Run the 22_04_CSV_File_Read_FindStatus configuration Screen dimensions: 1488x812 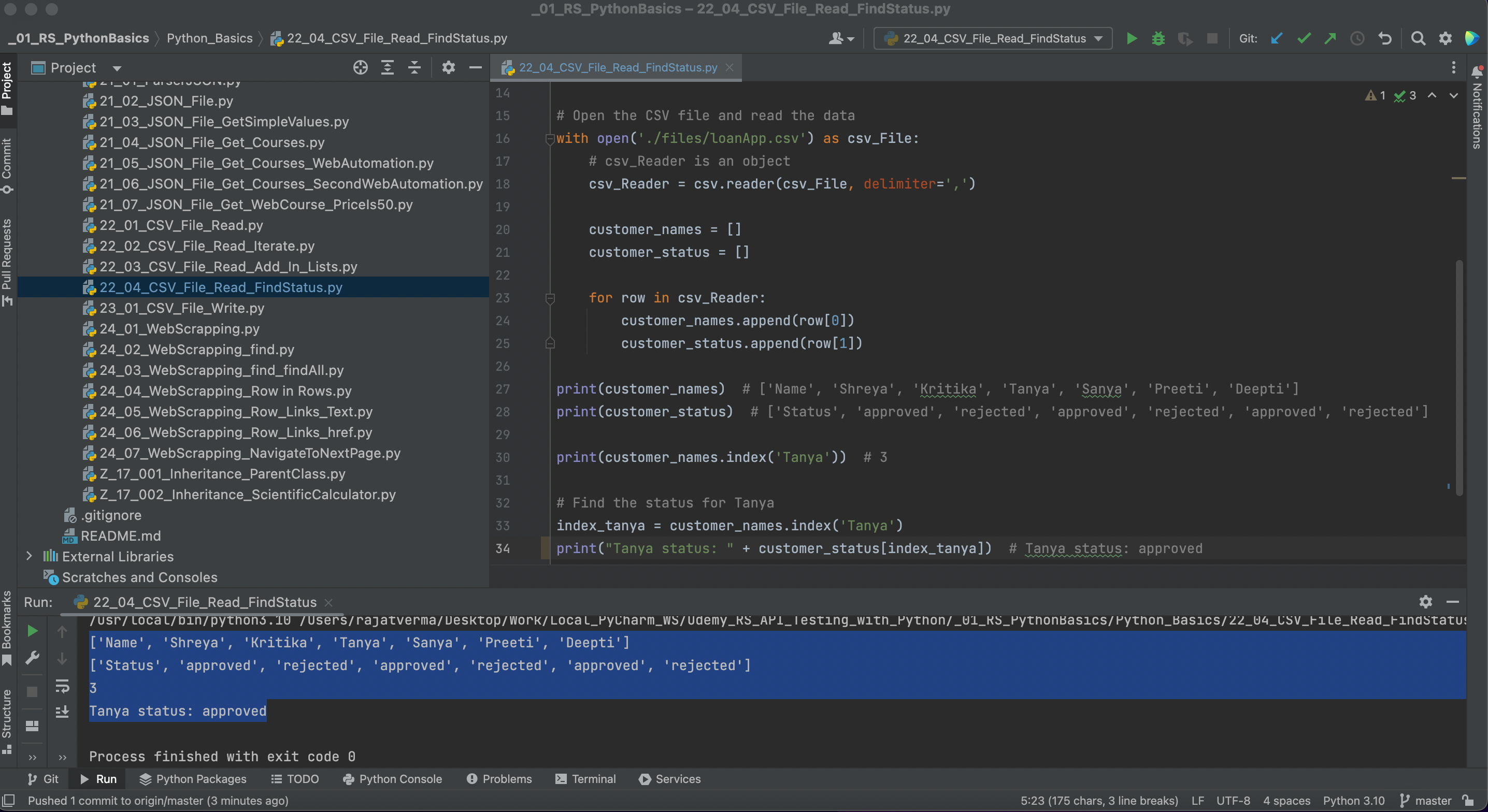1132,39
